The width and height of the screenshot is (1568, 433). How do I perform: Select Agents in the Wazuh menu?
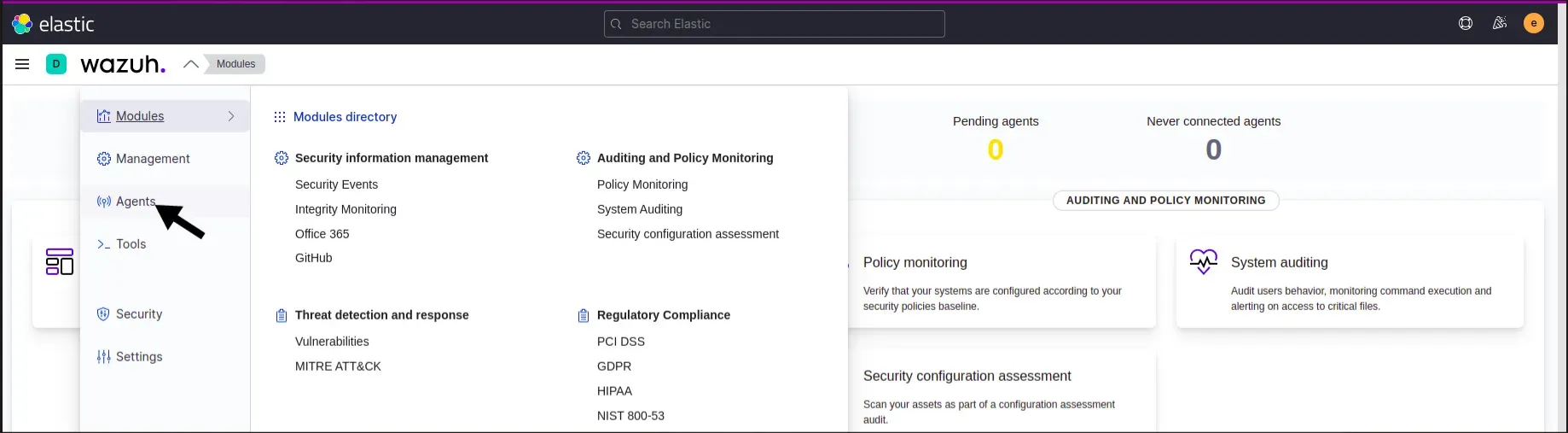[x=135, y=202]
